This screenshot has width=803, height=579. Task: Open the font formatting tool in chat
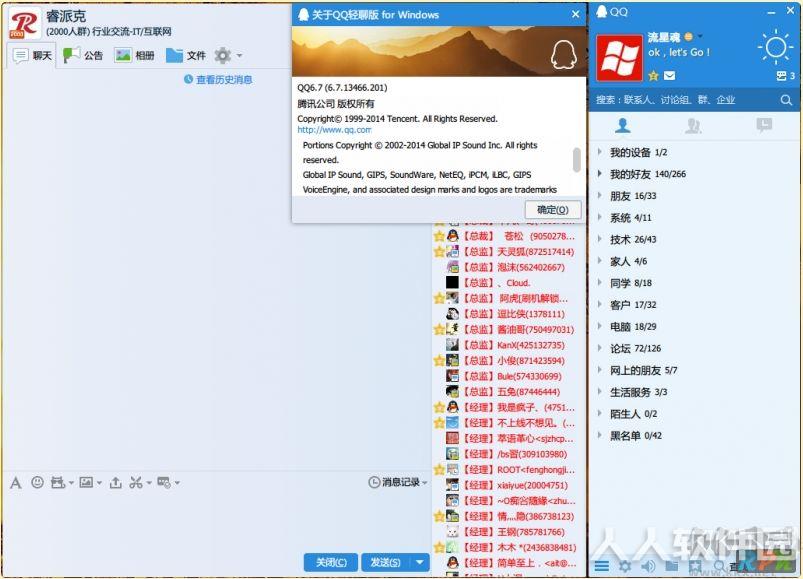(x=16, y=482)
